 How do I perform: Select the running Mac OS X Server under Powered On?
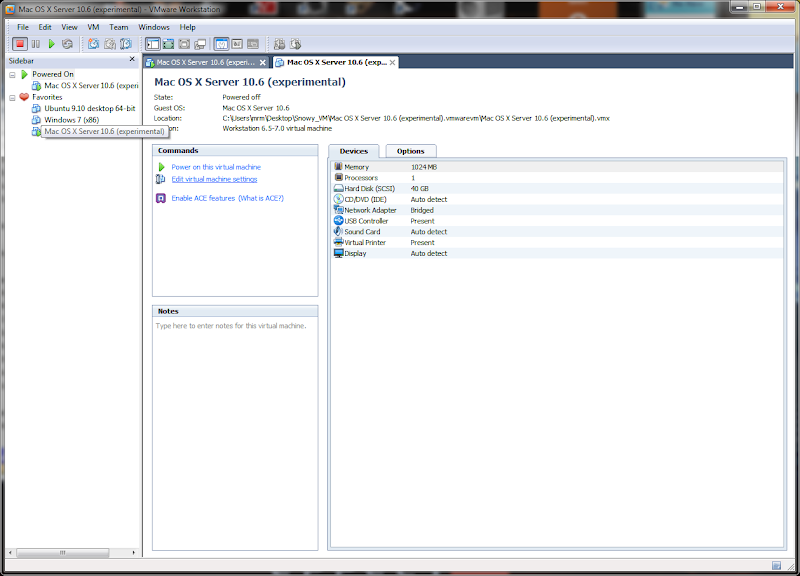pos(91,86)
